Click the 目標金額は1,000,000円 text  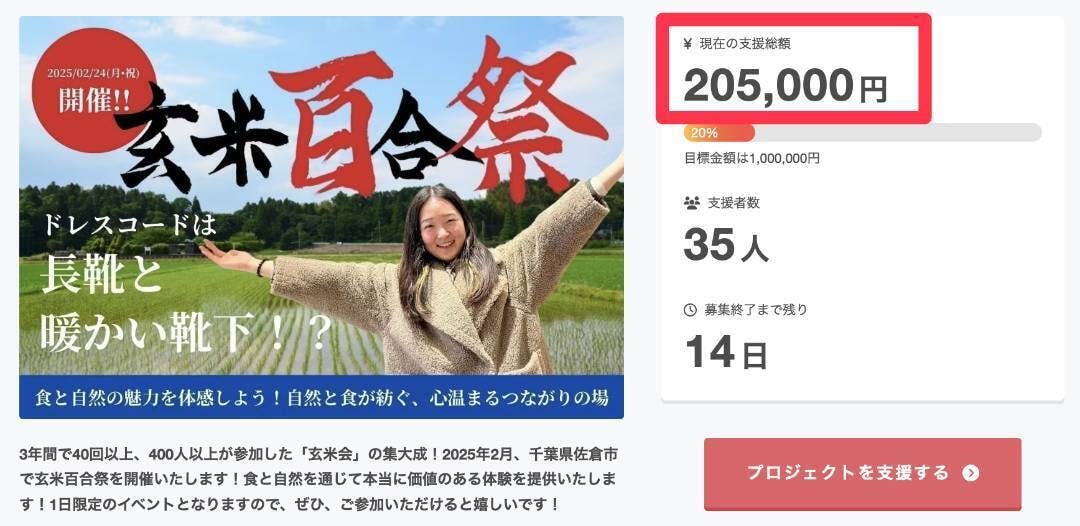click(751, 158)
